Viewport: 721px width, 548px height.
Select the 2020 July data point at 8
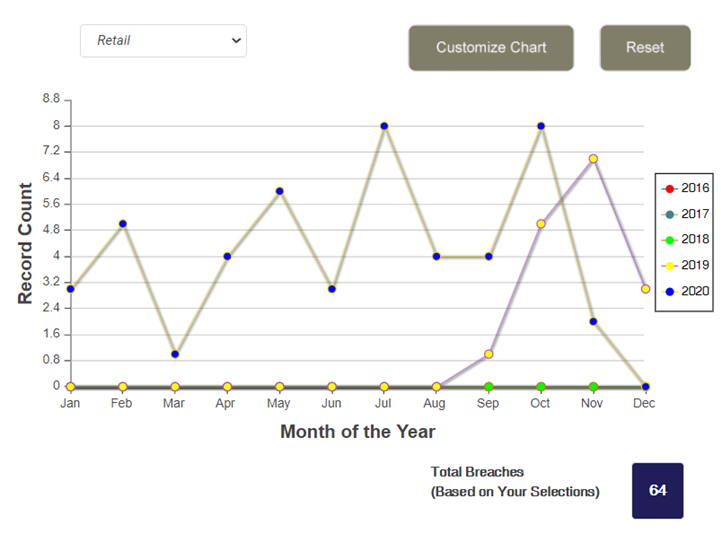pyautogui.click(x=384, y=126)
